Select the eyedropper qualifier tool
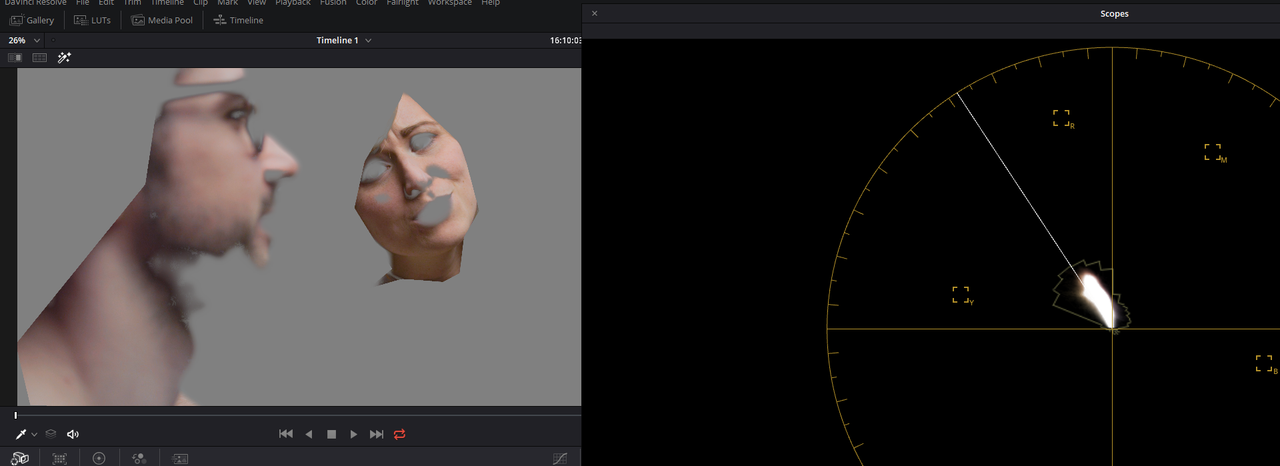1280x466 pixels. tap(21, 434)
